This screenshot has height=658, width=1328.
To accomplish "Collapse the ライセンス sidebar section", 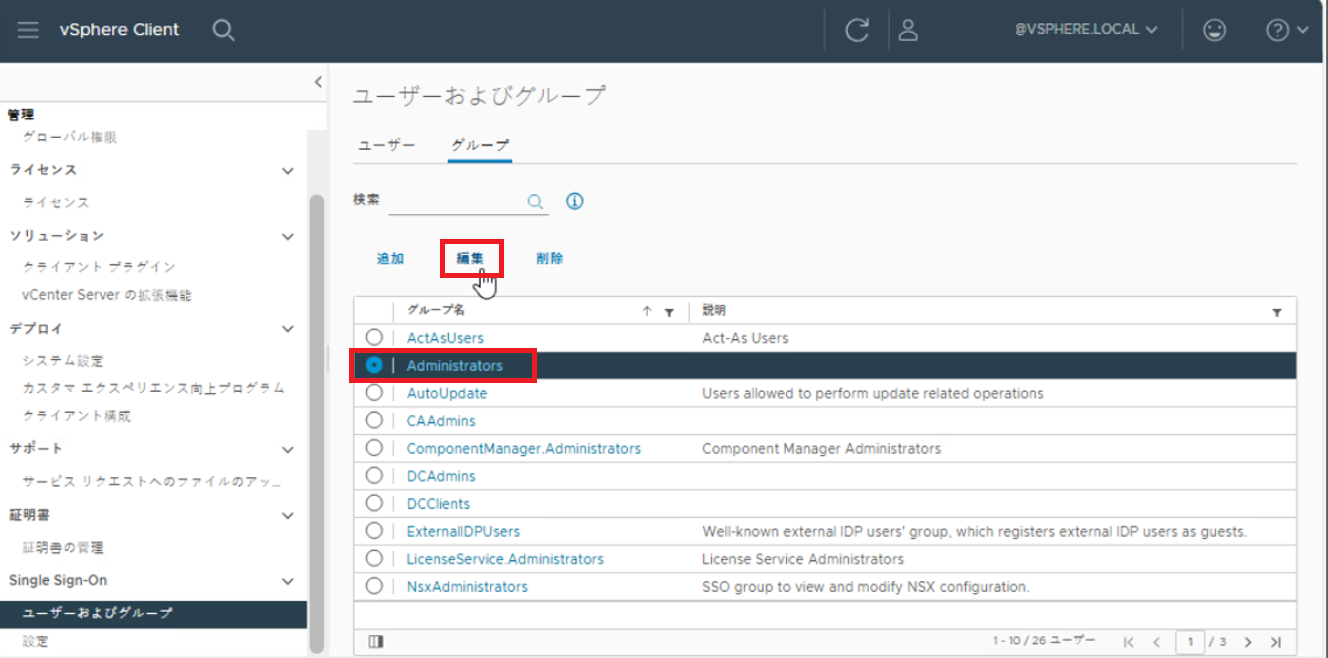I will (288, 171).
